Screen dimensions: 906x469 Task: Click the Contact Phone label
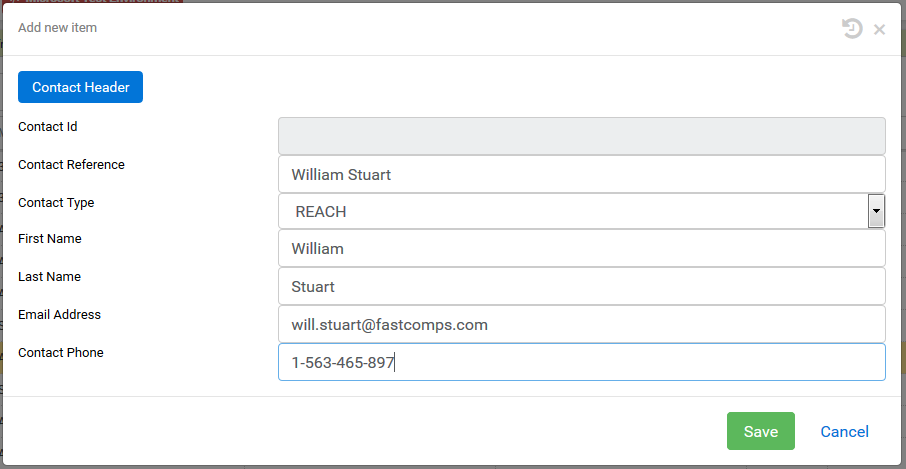tap(60, 353)
